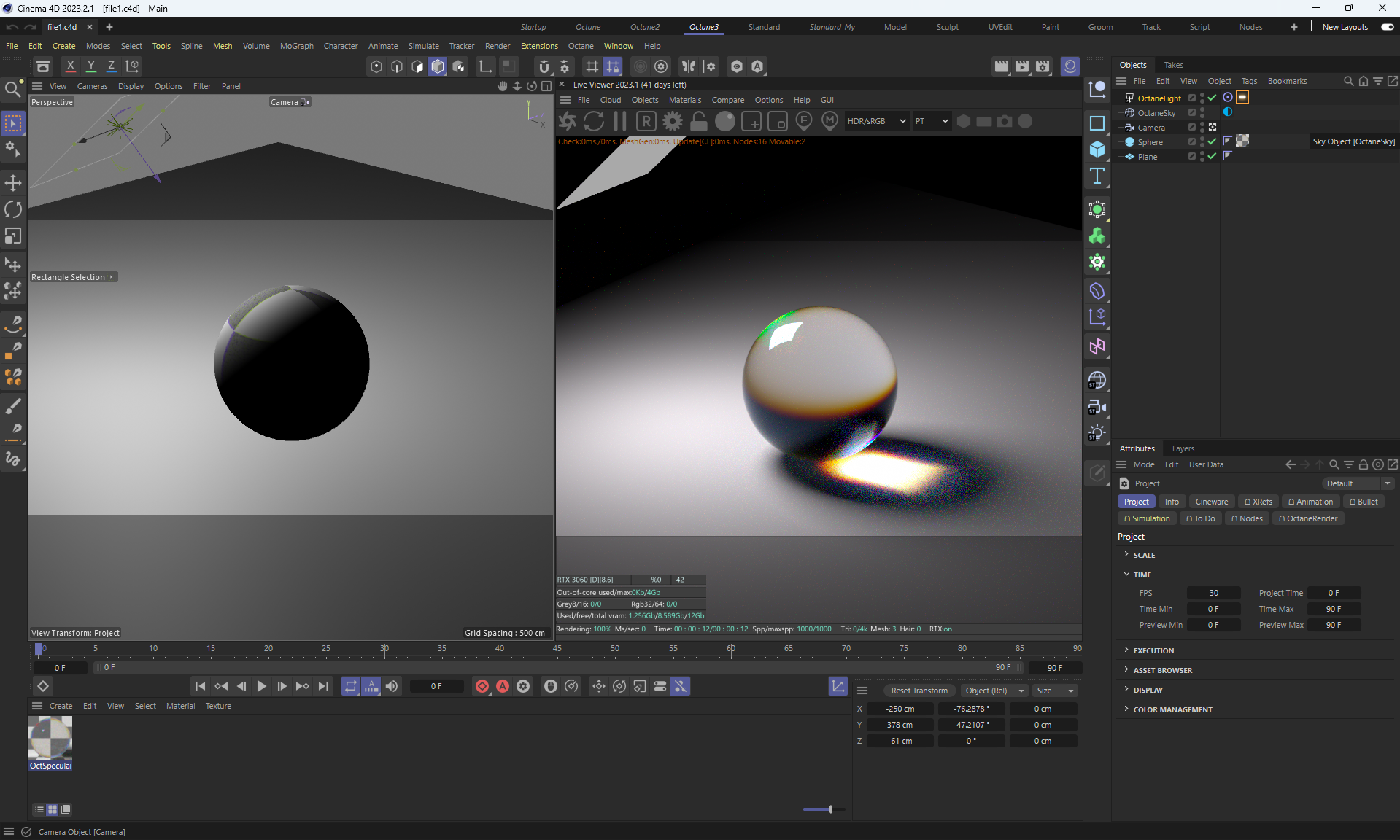Select the OctSpecular material thumbnail

50,738
